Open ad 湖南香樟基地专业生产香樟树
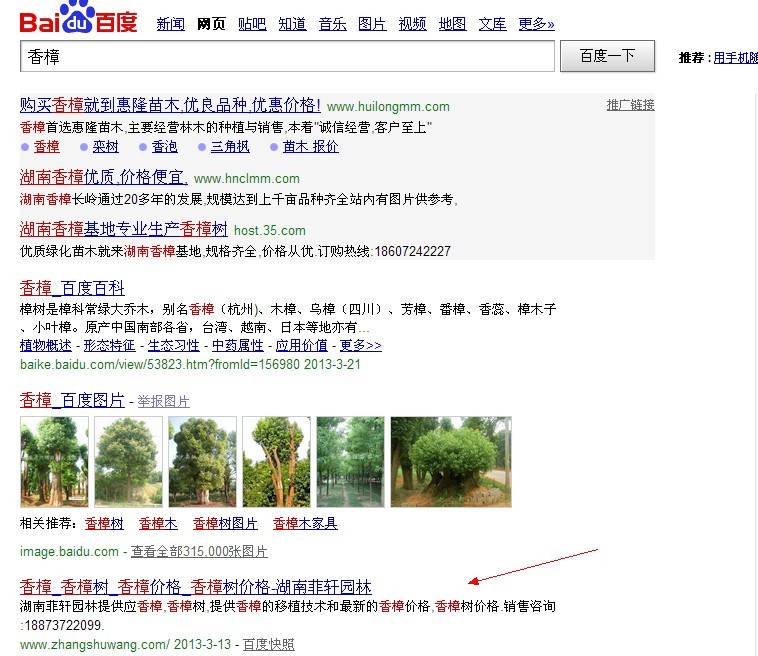This screenshot has height=656, width=758. [124, 229]
